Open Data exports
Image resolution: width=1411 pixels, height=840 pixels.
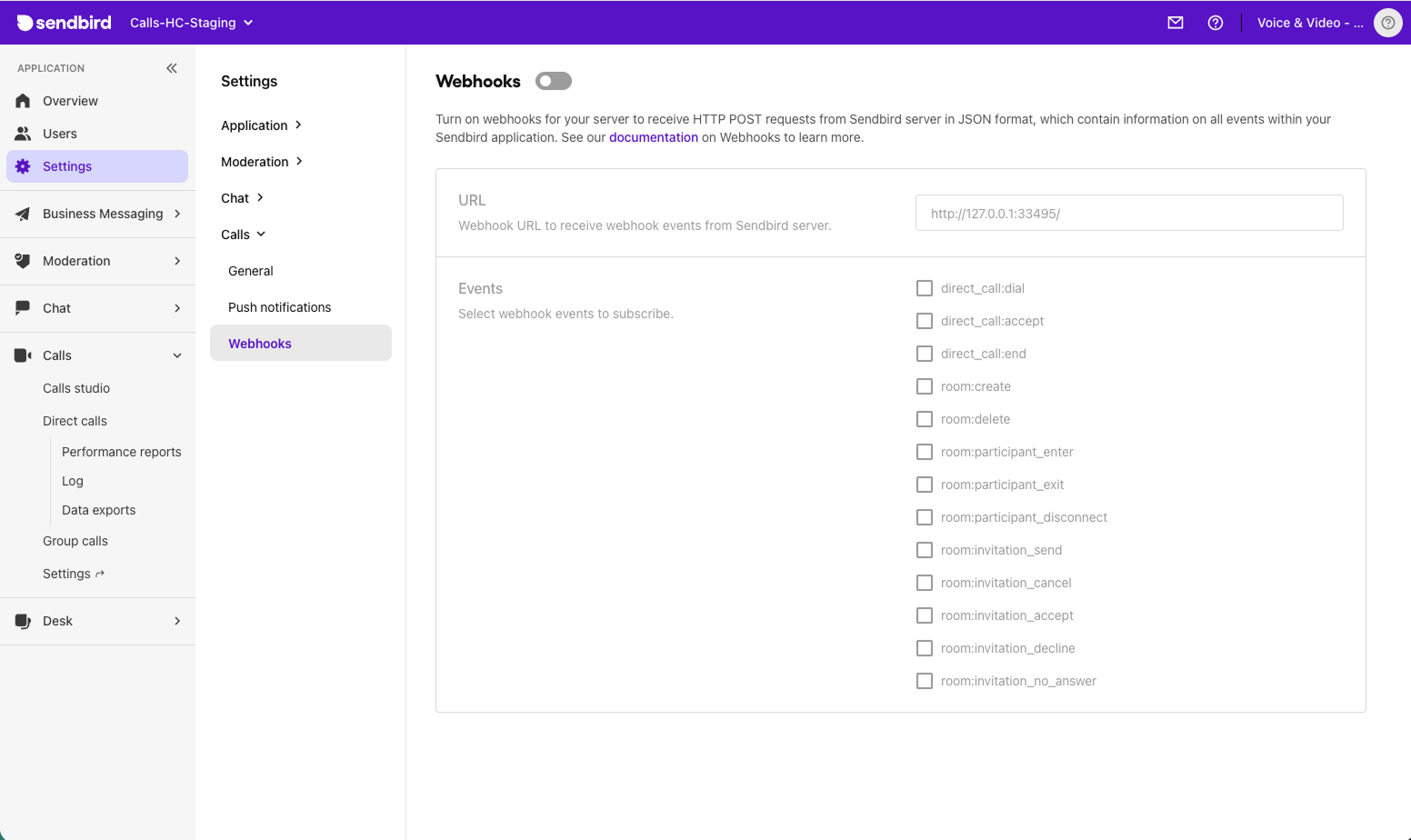[99, 510]
